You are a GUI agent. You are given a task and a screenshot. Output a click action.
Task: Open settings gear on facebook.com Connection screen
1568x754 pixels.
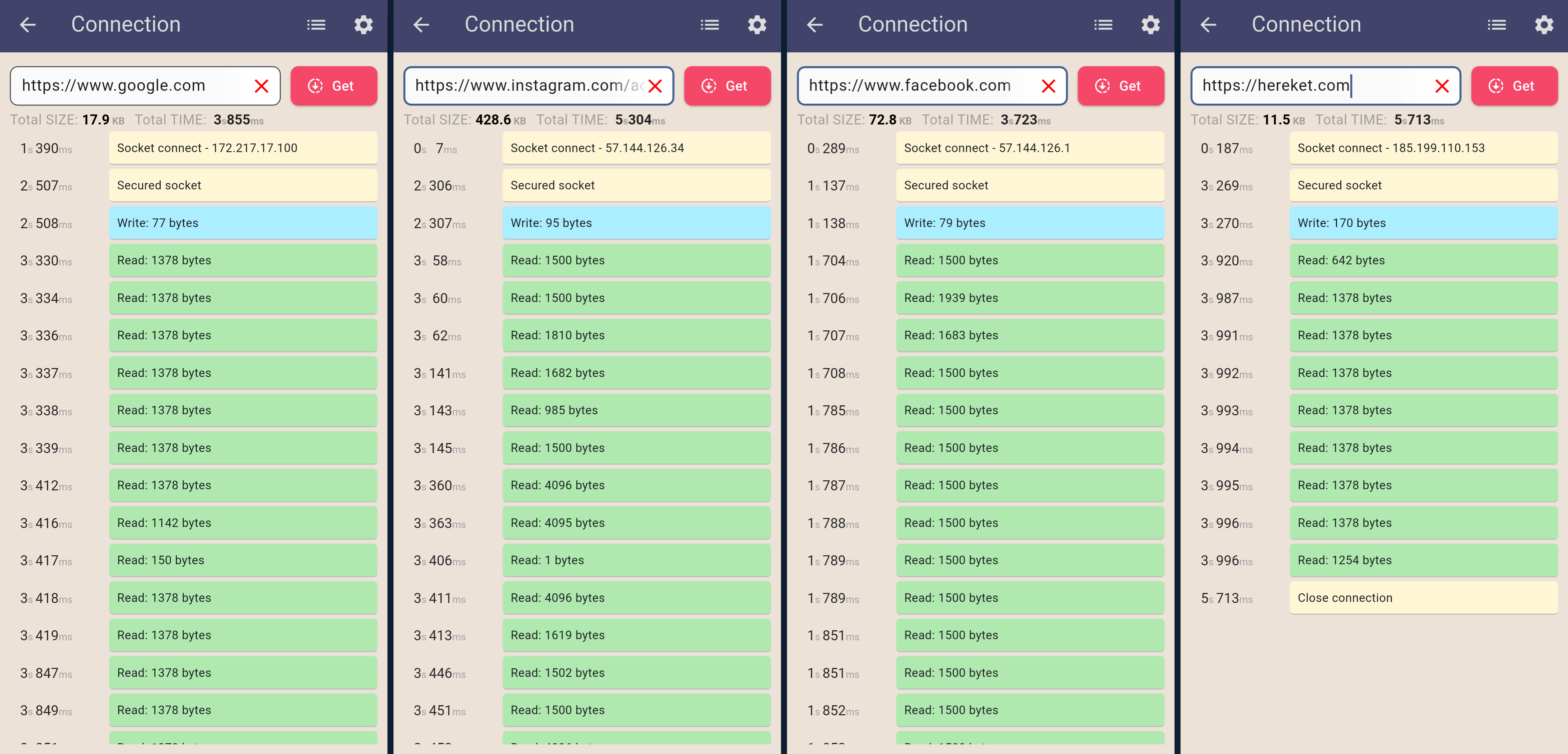coord(1151,25)
